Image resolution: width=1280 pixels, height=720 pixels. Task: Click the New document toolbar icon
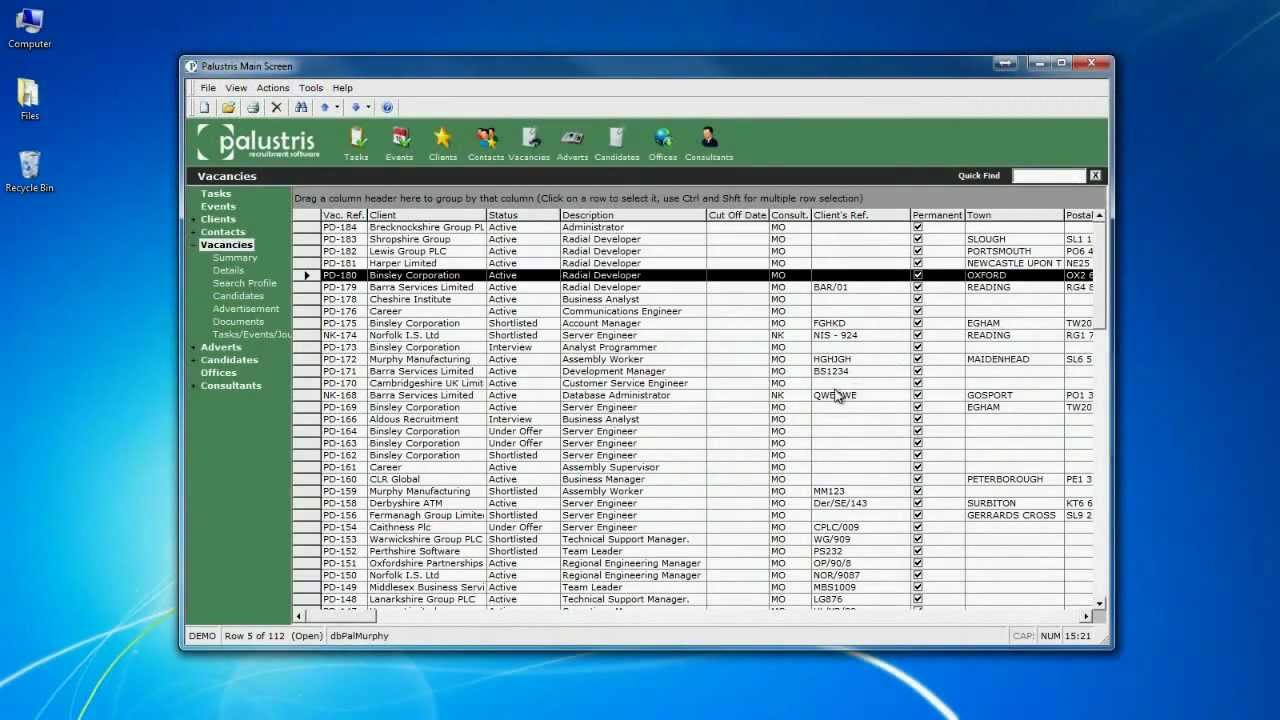click(x=205, y=107)
